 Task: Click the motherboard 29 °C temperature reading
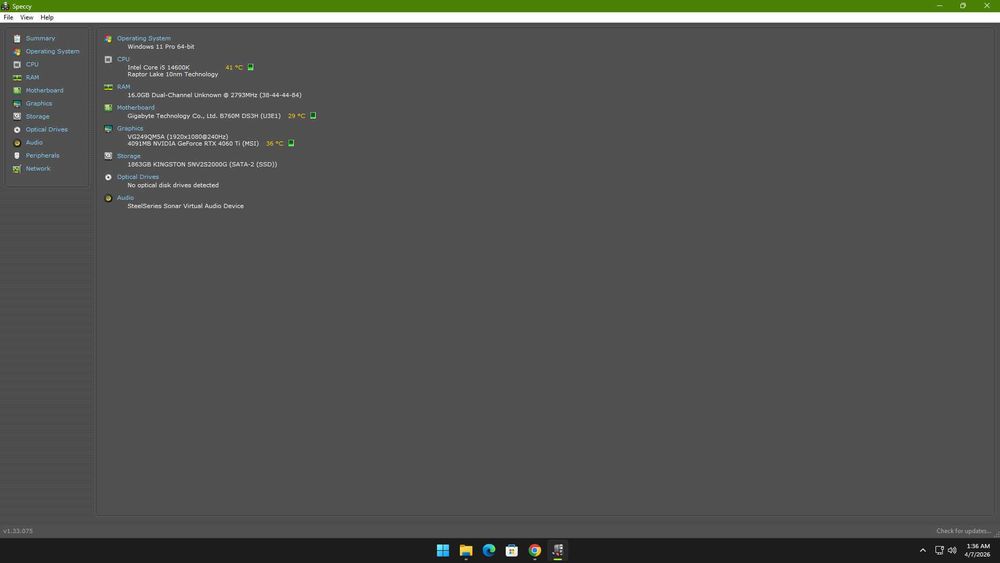[296, 116]
